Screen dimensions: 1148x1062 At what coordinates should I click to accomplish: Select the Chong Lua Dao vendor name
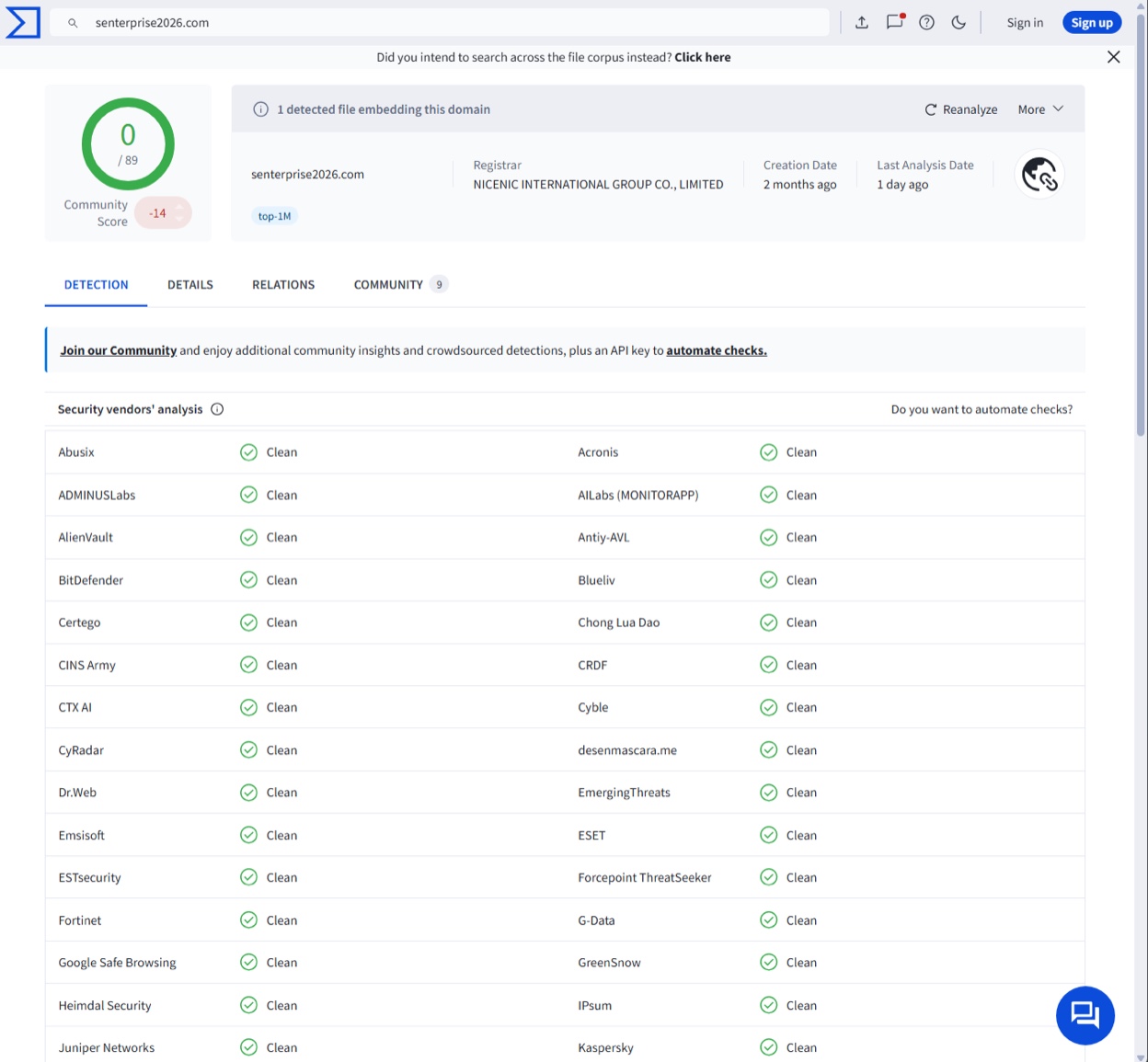pyautogui.click(x=619, y=622)
